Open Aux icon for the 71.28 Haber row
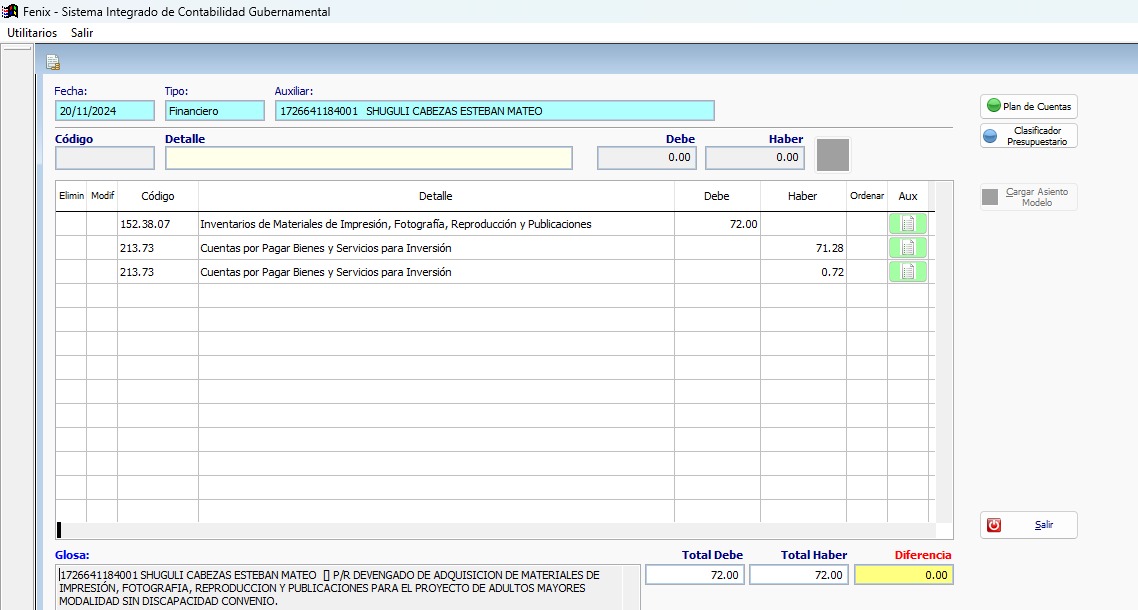Image resolution: width=1138 pixels, height=610 pixels. click(x=907, y=248)
